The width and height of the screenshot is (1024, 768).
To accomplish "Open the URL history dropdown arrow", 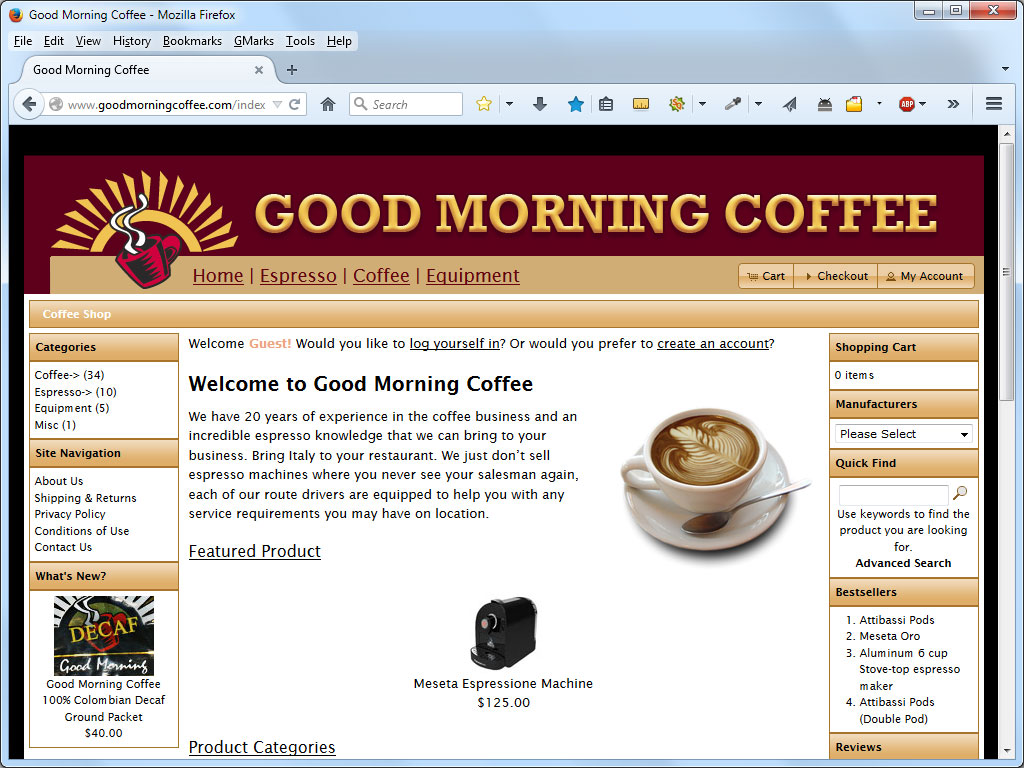I will (277, 104).
